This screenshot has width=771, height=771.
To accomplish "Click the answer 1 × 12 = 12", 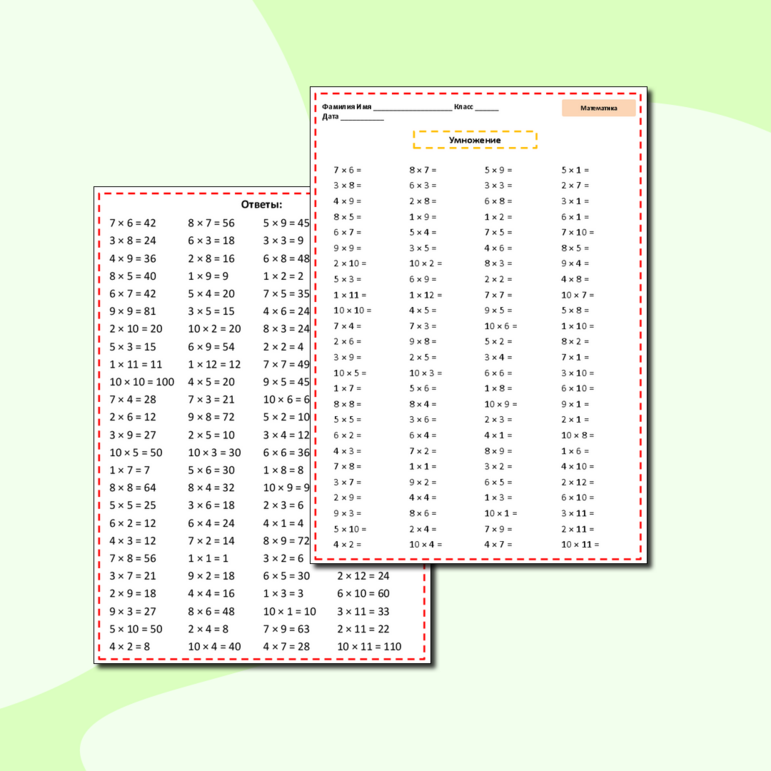I will coord(214,364).
